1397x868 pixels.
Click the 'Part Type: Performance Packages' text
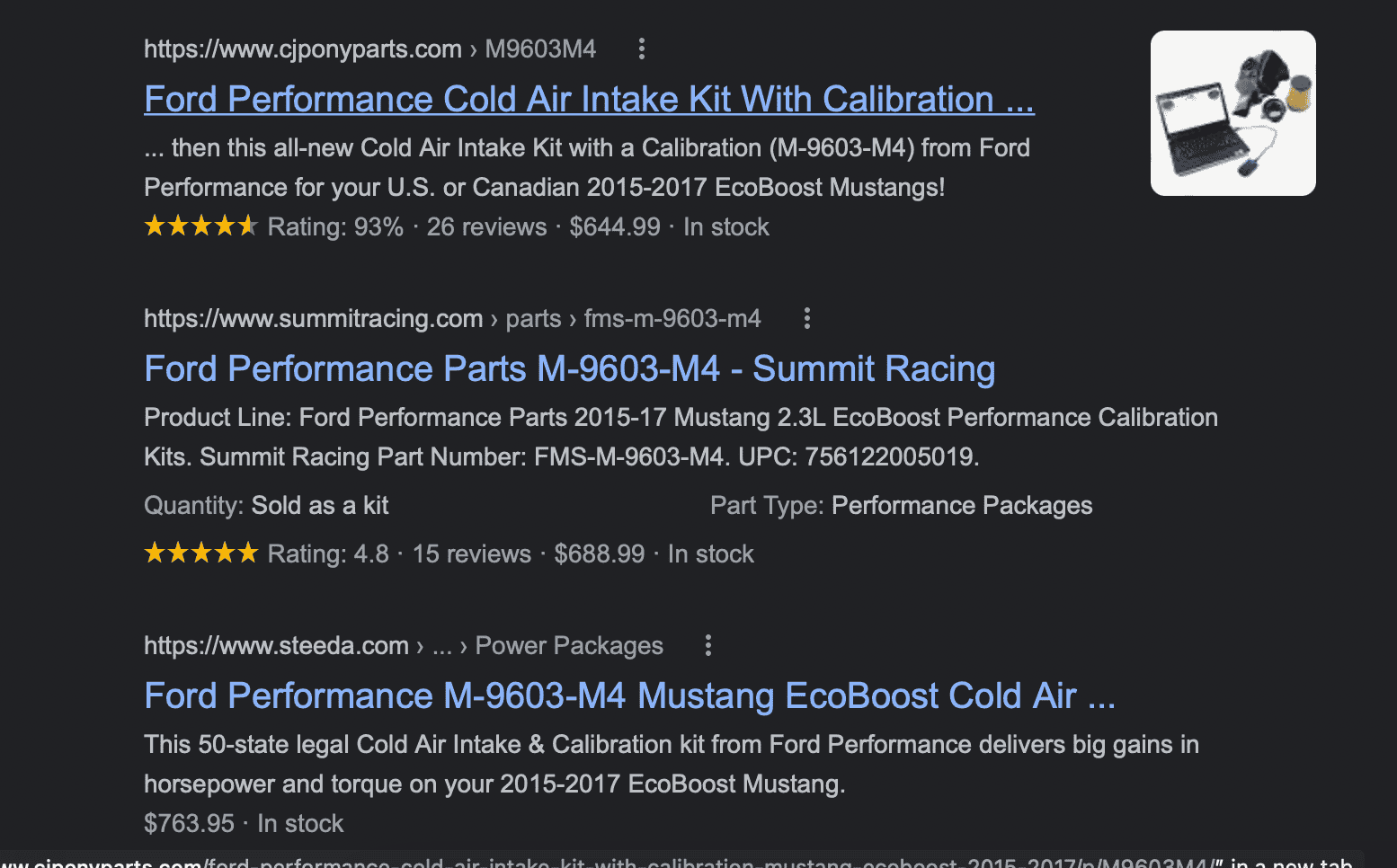click(x=901, y=505)
